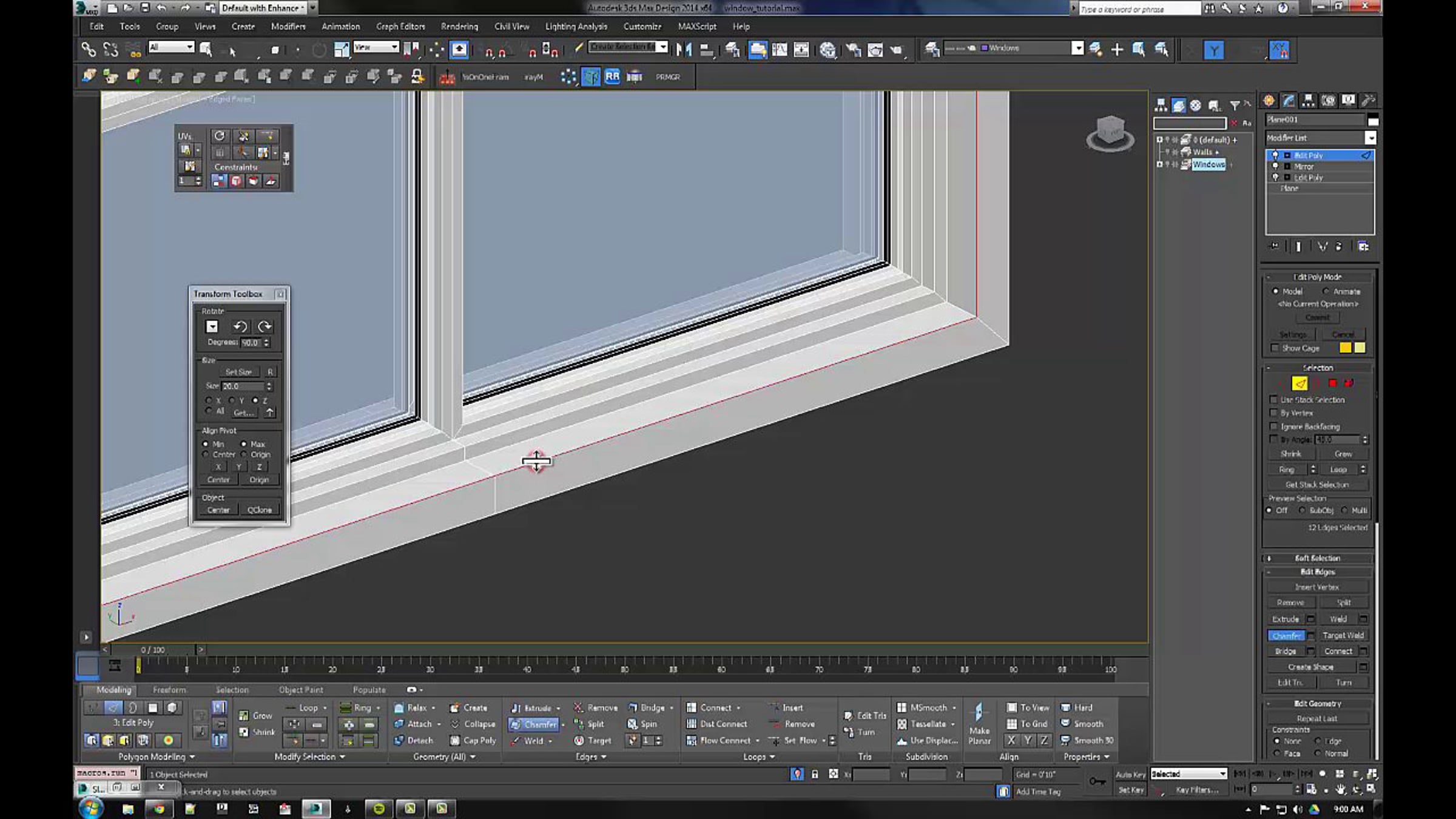Select Animate radio in Edit Poly Mode
Viewport: 1456px width, 819px height.
point(1326,291)
